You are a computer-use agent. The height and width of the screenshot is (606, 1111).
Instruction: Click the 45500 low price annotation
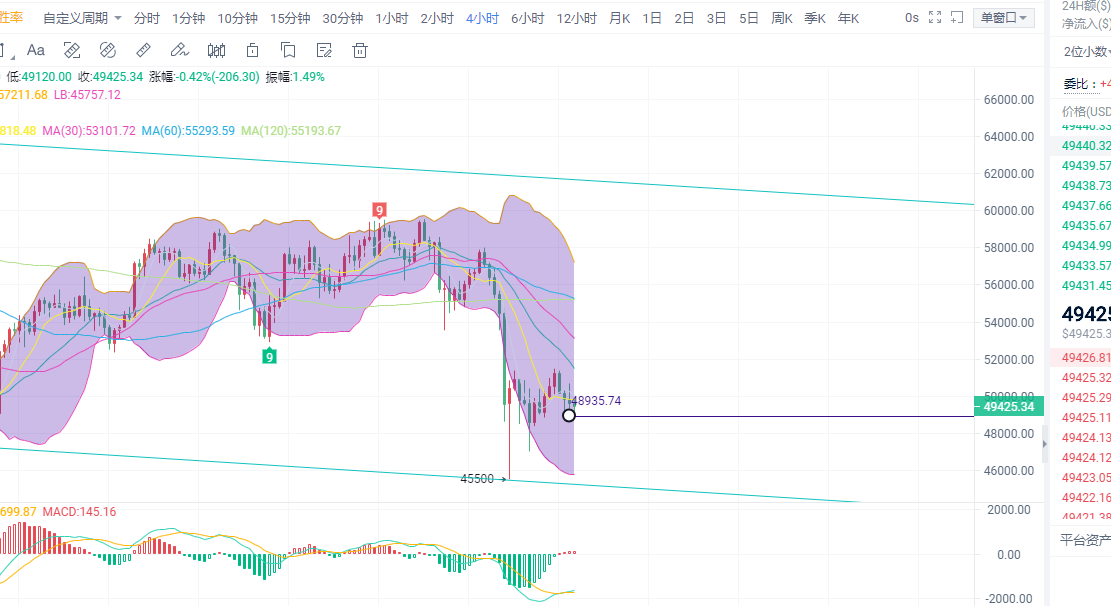477,479
